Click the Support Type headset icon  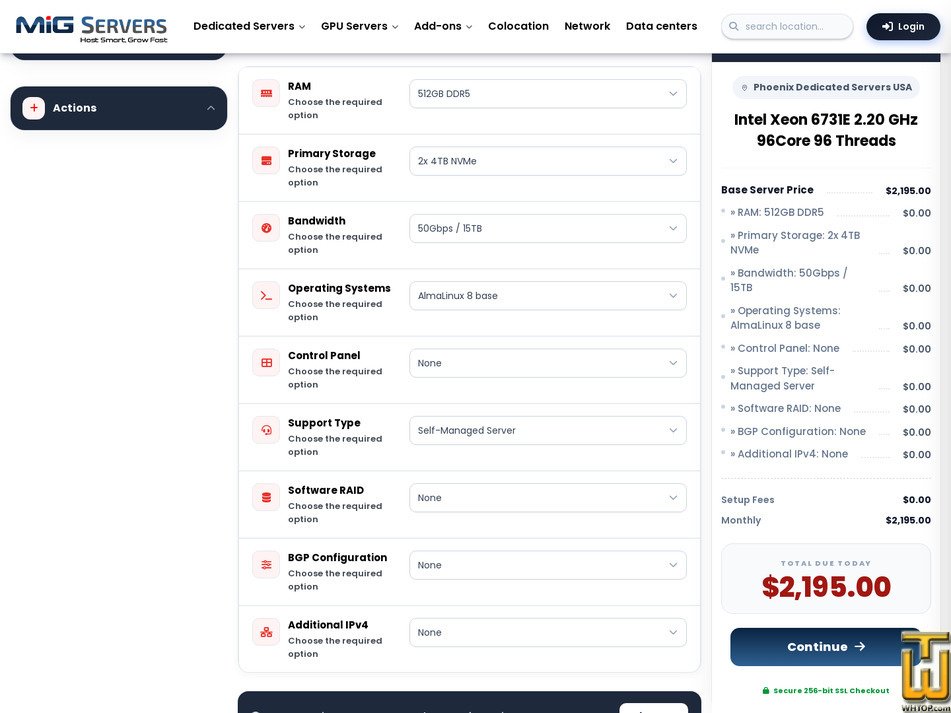pos(266,430)
